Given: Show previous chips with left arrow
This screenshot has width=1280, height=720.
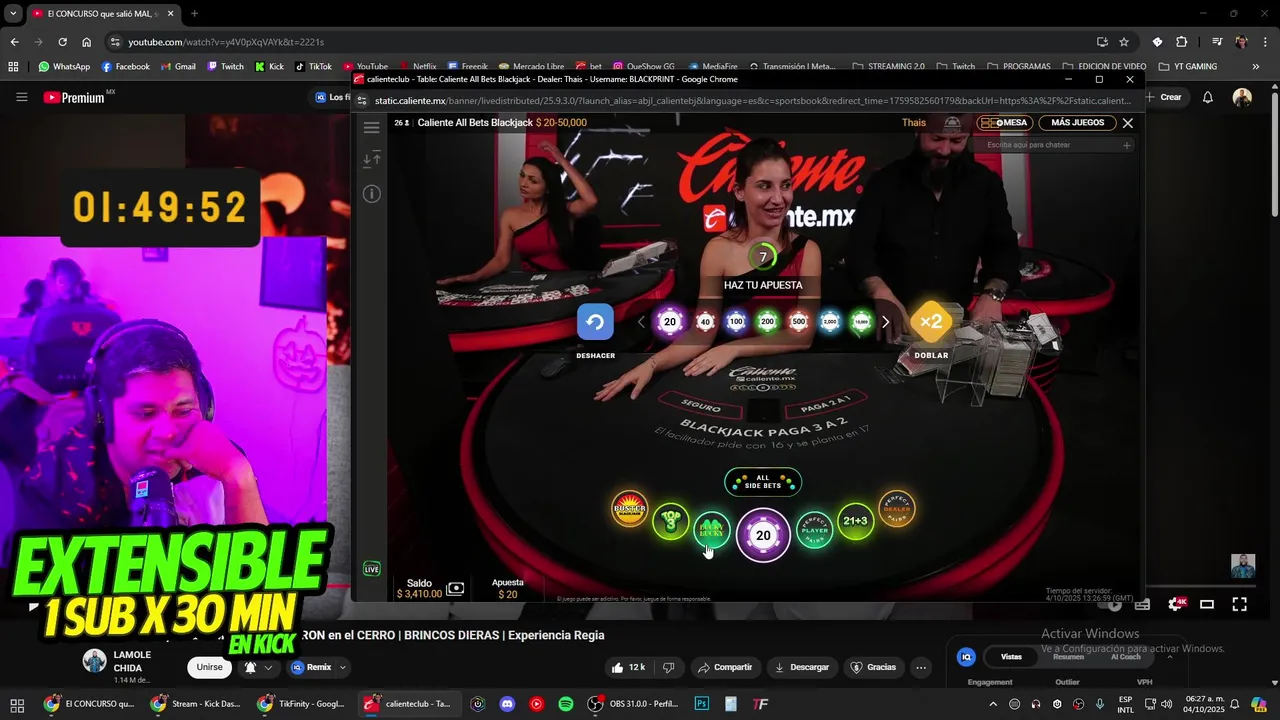Looking at the screenshot, I should coord(642,322).
